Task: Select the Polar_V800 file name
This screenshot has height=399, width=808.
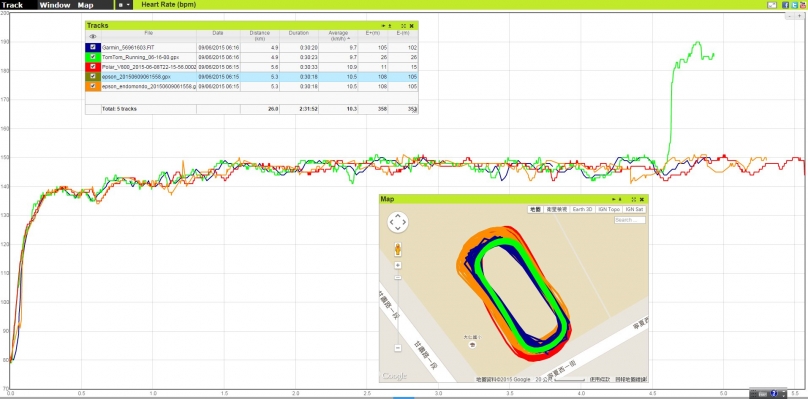Action: point(149,66)
